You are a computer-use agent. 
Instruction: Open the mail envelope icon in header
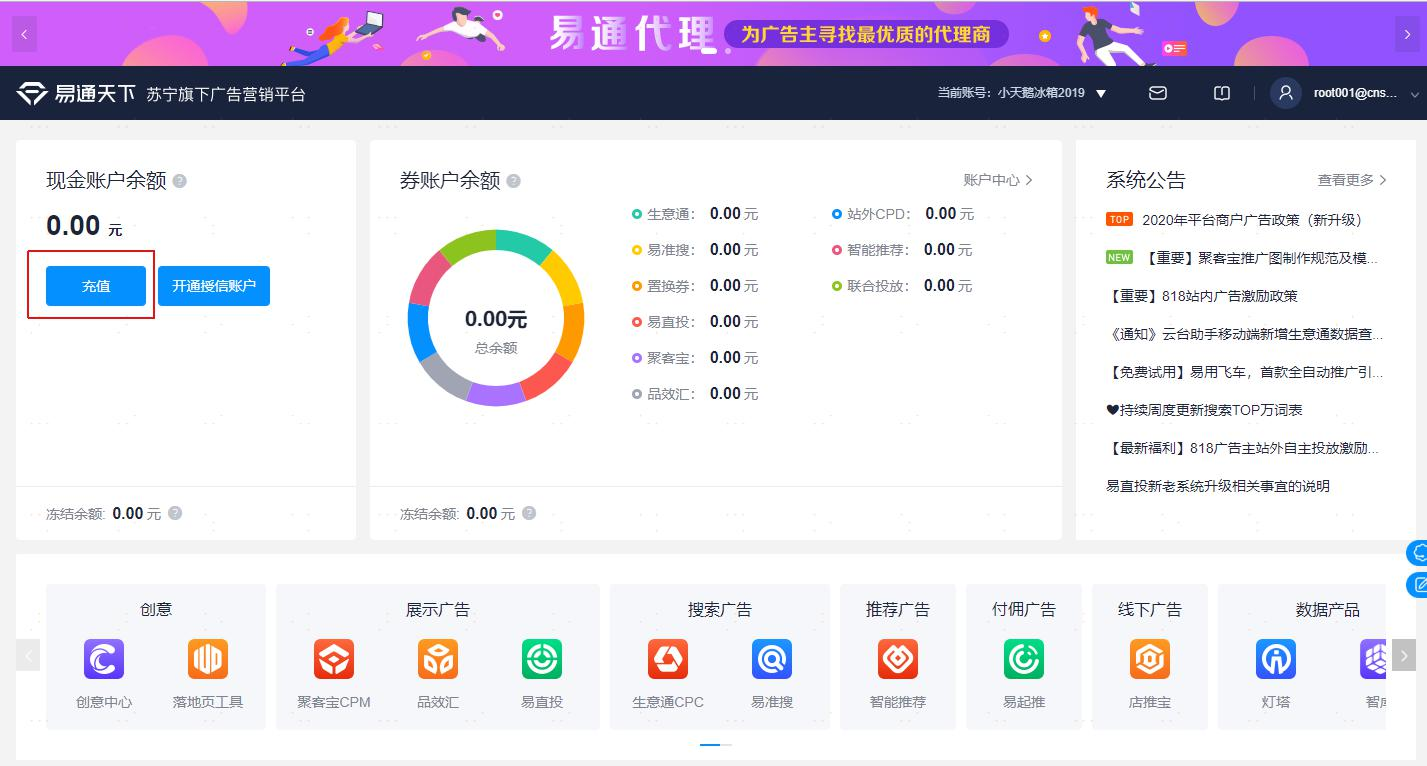[1158, 93]
